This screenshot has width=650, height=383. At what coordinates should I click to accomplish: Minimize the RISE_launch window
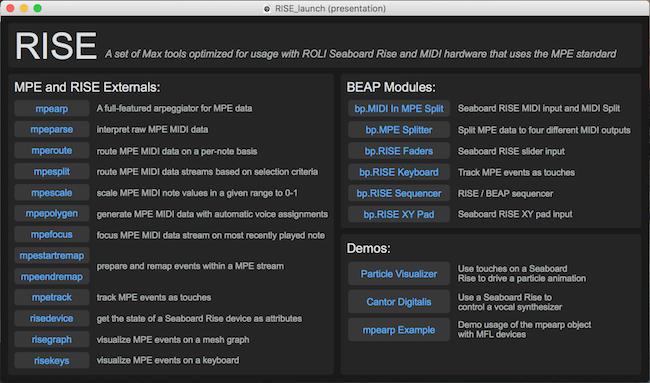coord(24,8)
